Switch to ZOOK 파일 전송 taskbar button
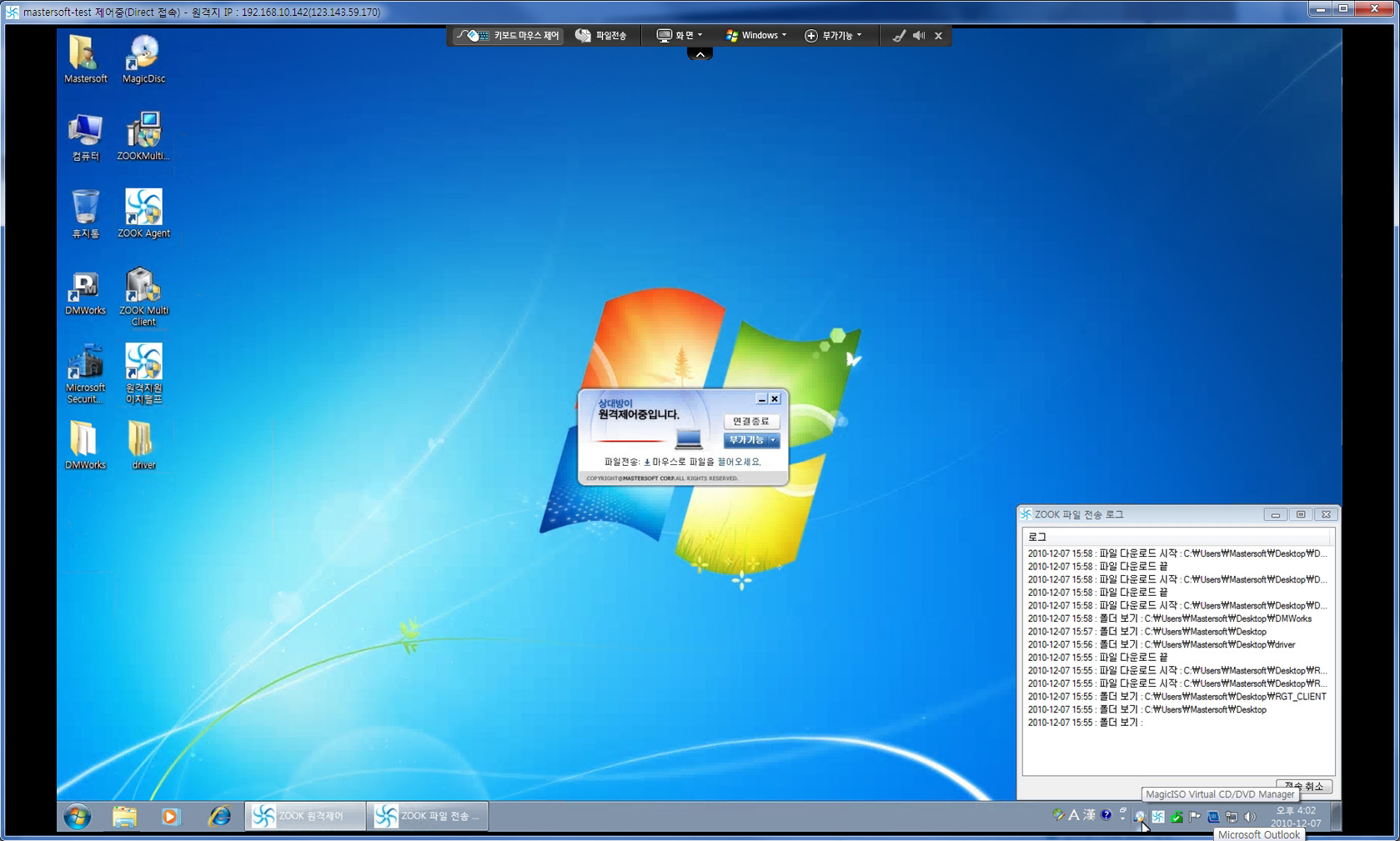 point(427,816)
